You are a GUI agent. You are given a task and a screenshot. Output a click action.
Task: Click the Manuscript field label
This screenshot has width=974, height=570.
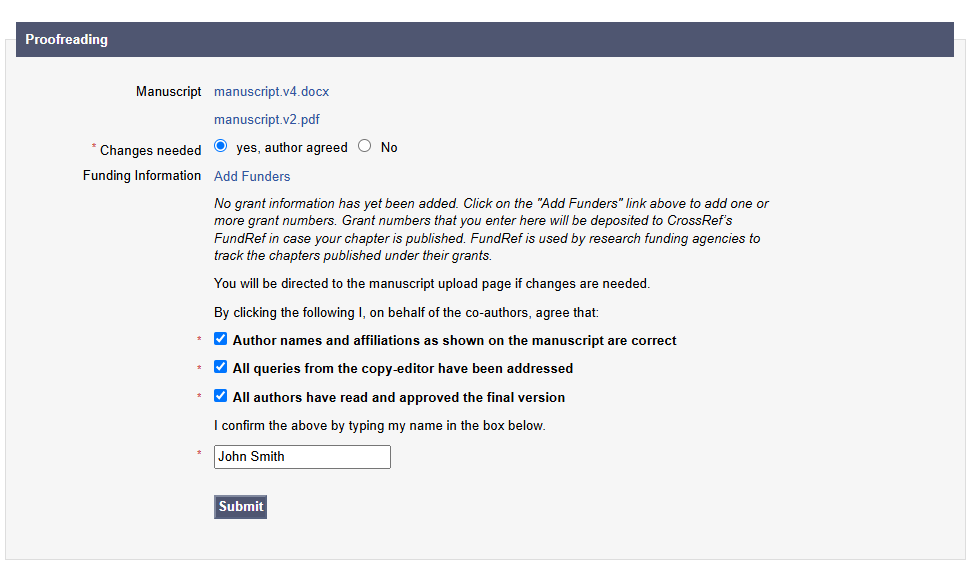[168, 91]
